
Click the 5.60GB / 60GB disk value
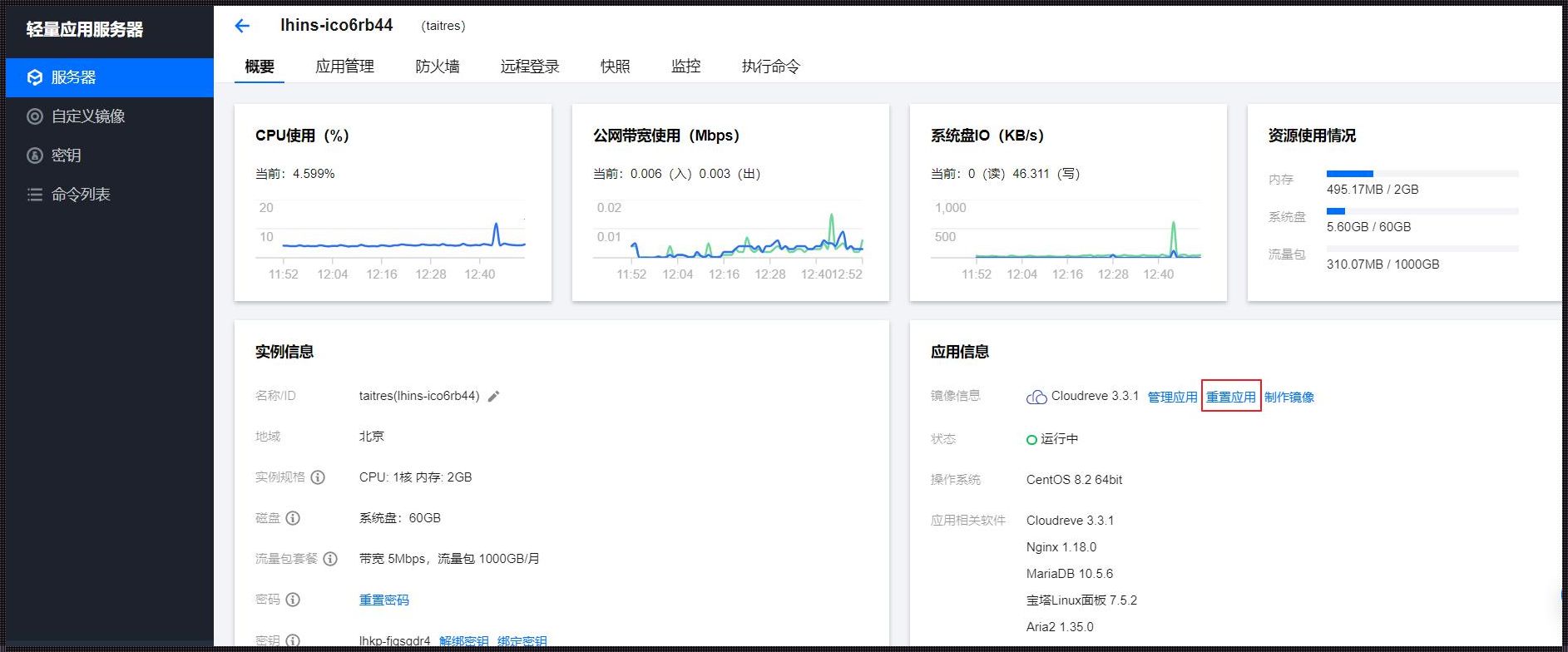(1368, 227)
